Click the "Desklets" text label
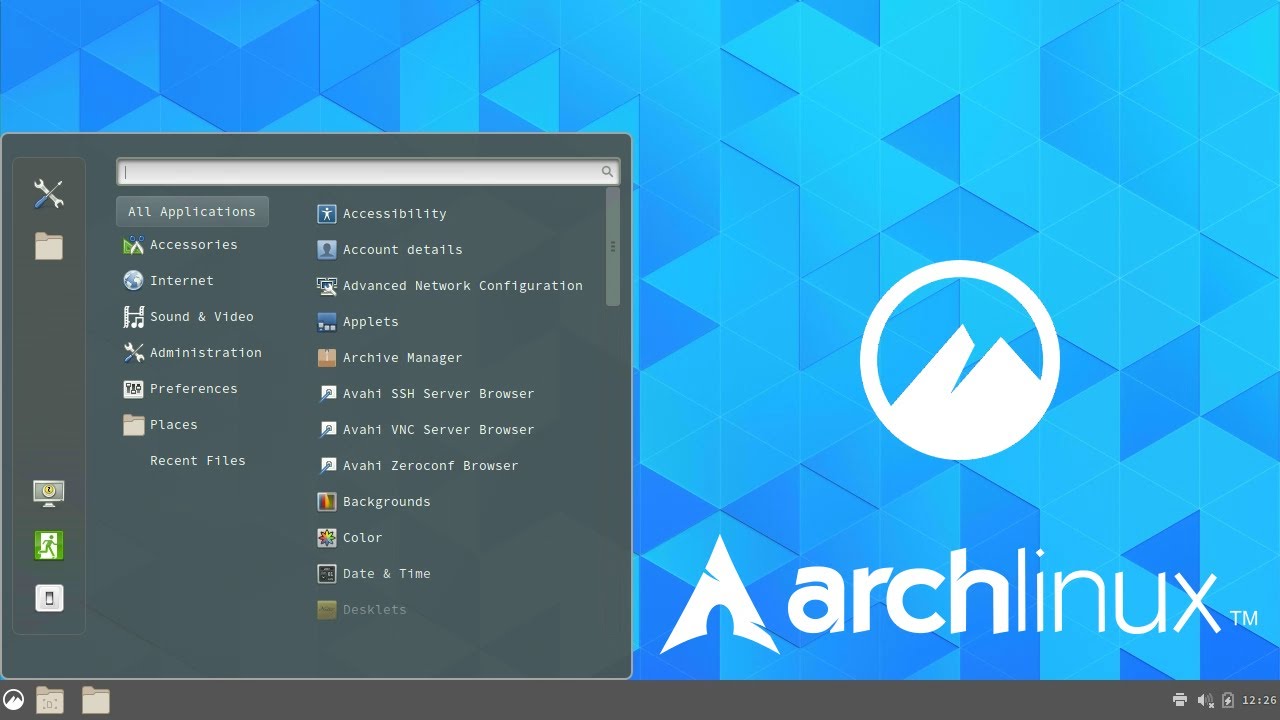1280x720 pixels. (x=374, y=609)
